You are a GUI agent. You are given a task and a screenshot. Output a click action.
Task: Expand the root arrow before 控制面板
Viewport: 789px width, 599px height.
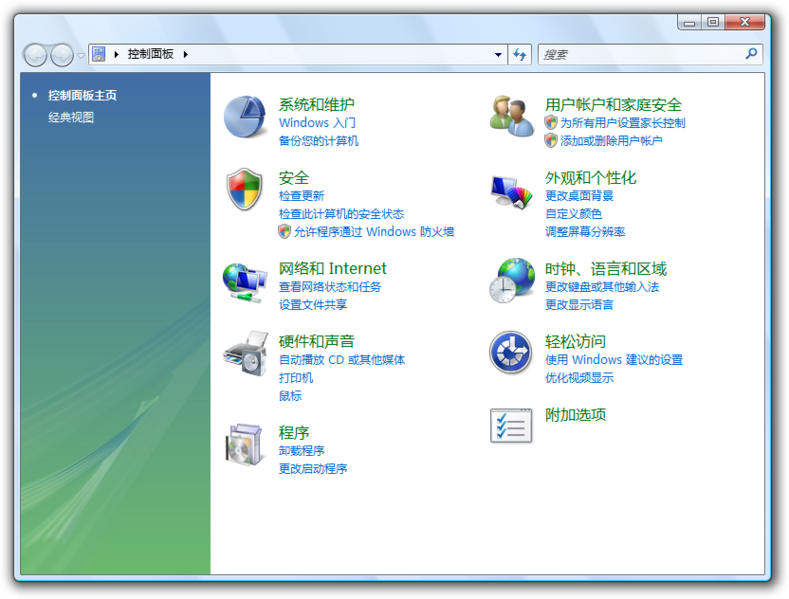(116, 54)
